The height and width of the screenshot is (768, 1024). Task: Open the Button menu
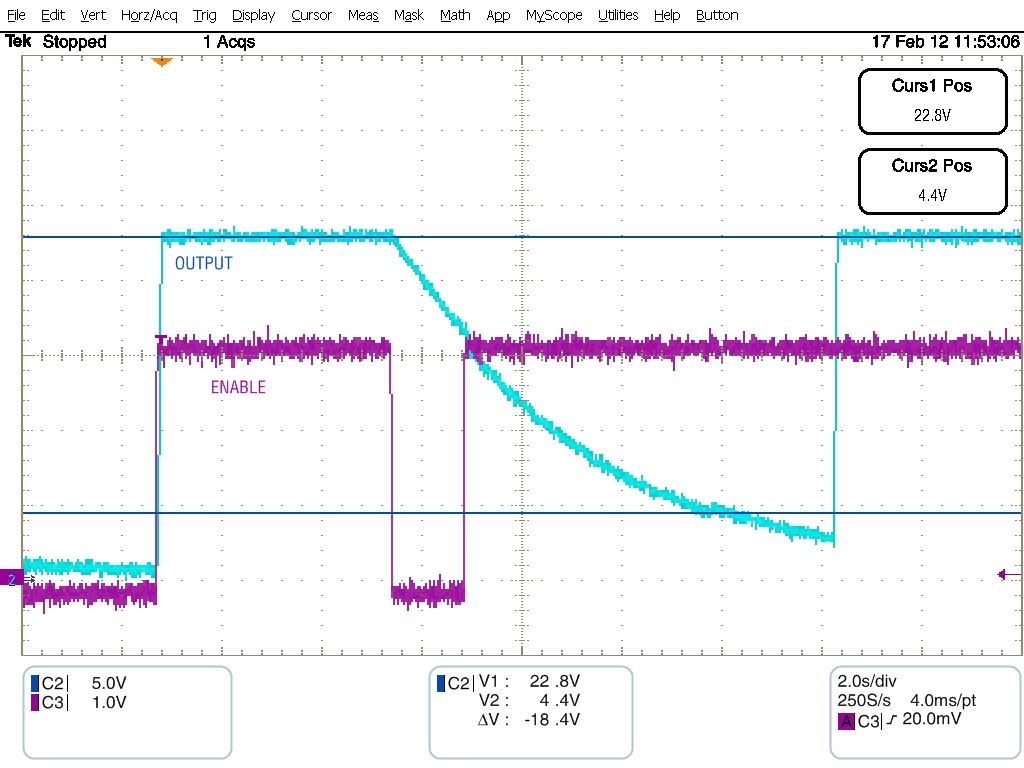[717, 15]
